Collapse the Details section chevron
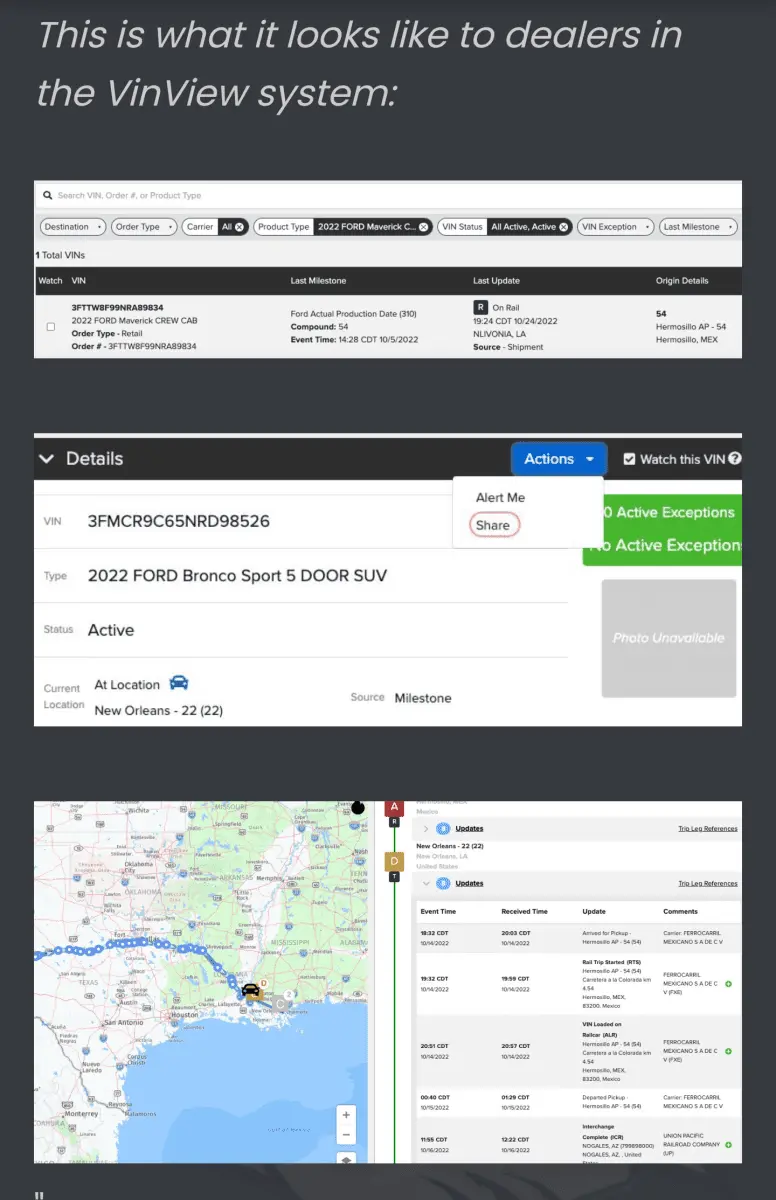Image resolution: width=776 pixels, height=1200 pixels. click(x=46, y=459)
